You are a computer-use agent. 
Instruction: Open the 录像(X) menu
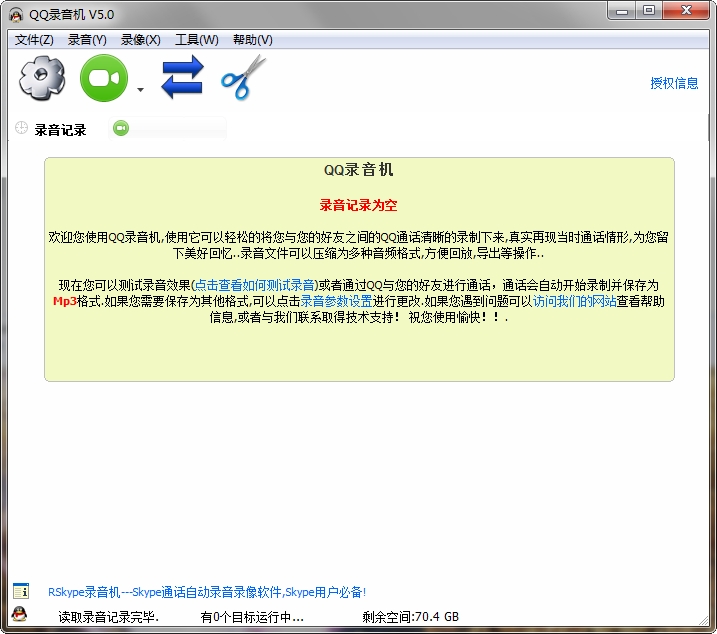pyautogui.click(x=140, y=40)
